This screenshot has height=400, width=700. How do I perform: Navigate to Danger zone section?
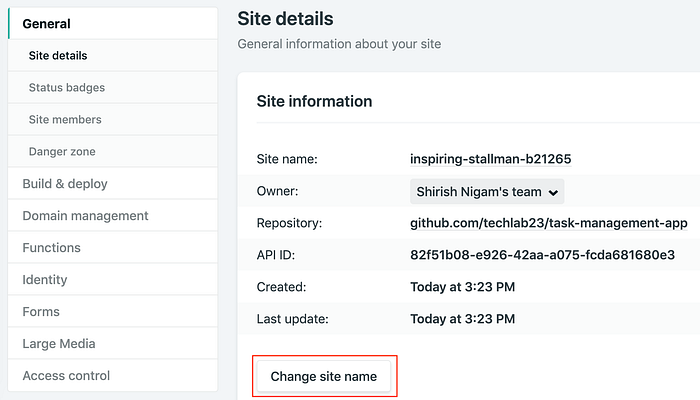[x=62, y=151]
